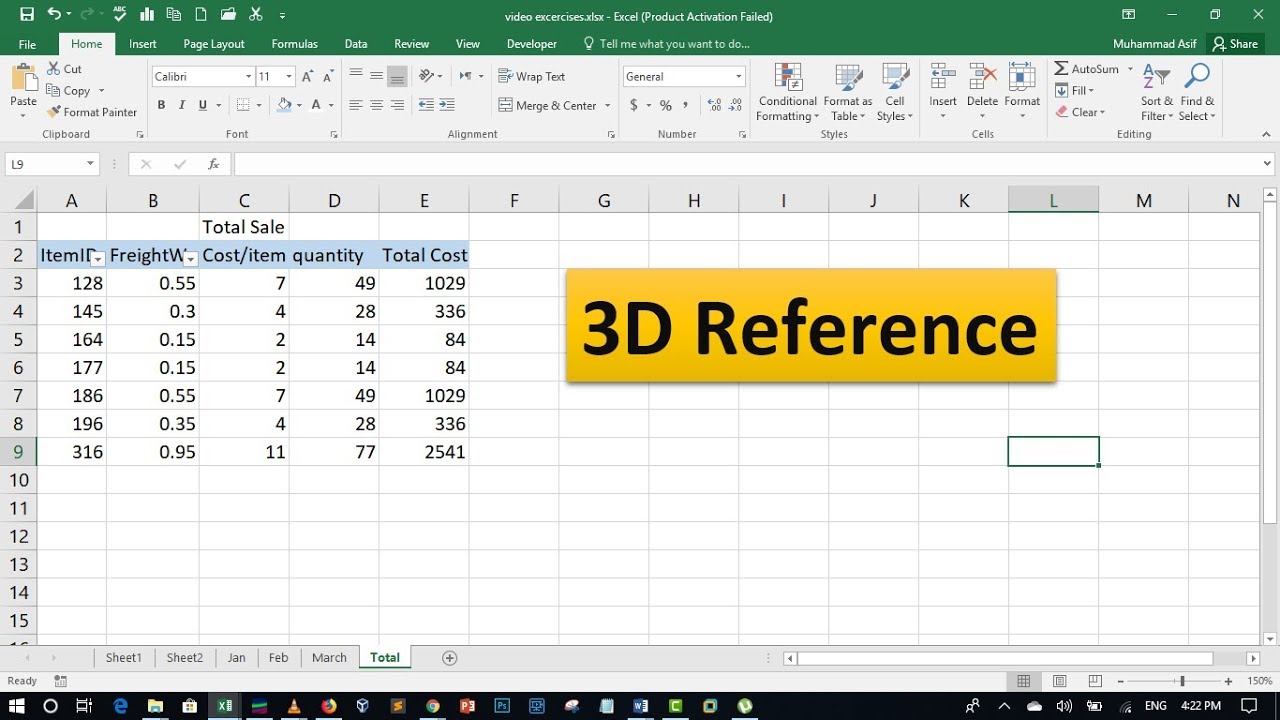Click inside the formula bar input
The height and width of the screenshot is (720, 1280).
746,164
